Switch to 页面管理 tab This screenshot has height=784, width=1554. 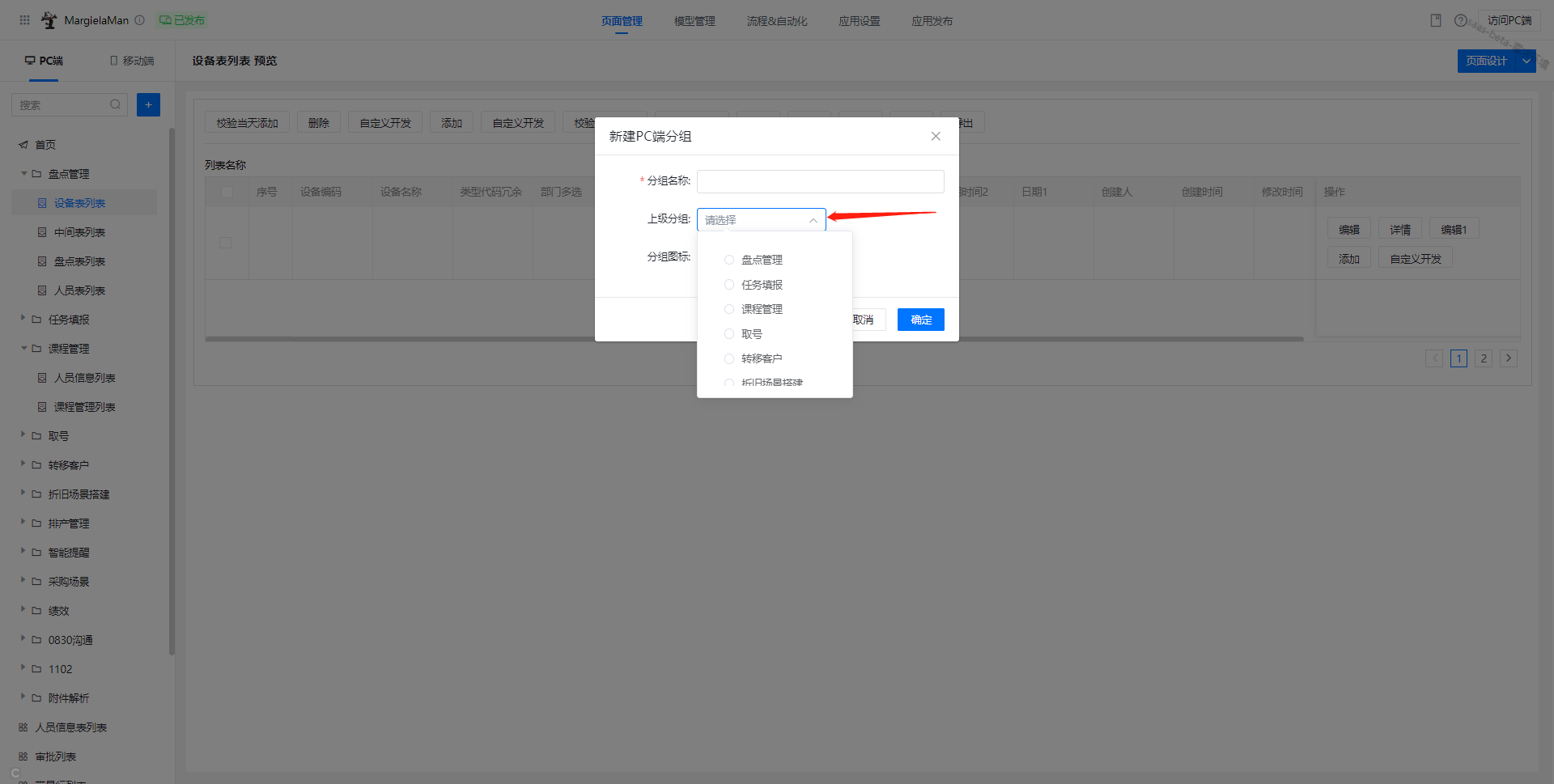[622, 21]
